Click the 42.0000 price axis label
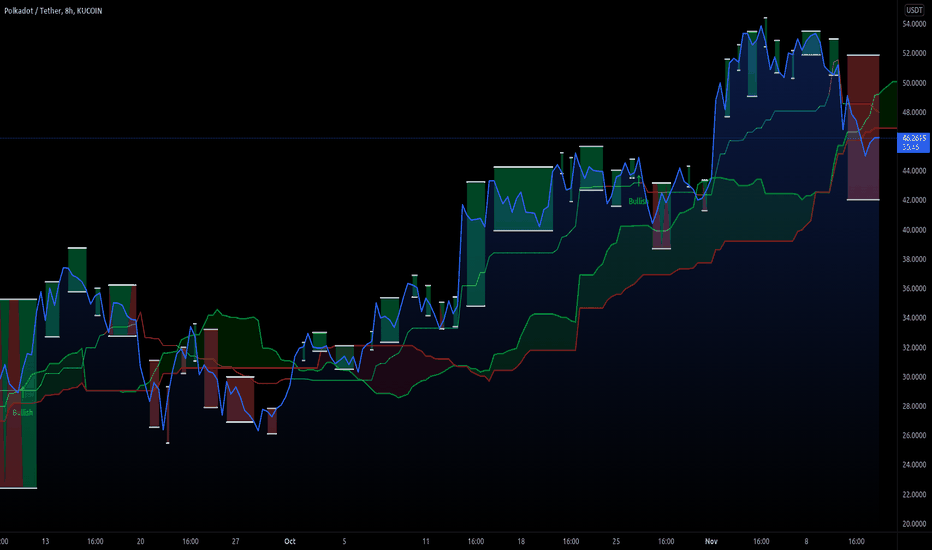 914,200
